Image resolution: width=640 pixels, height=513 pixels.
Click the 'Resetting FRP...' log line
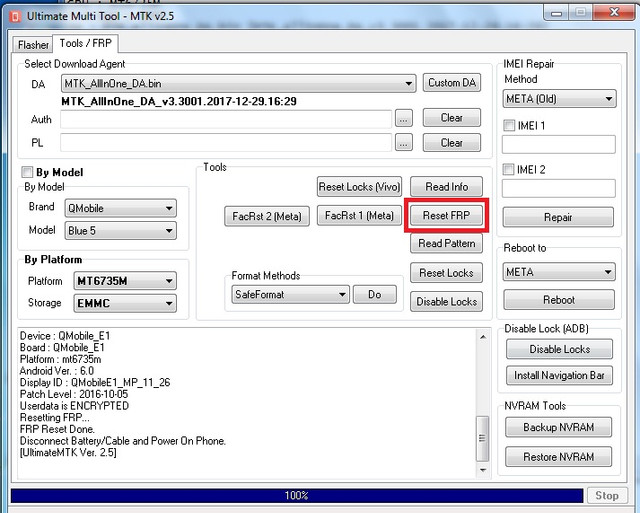(x=54, y=418)
